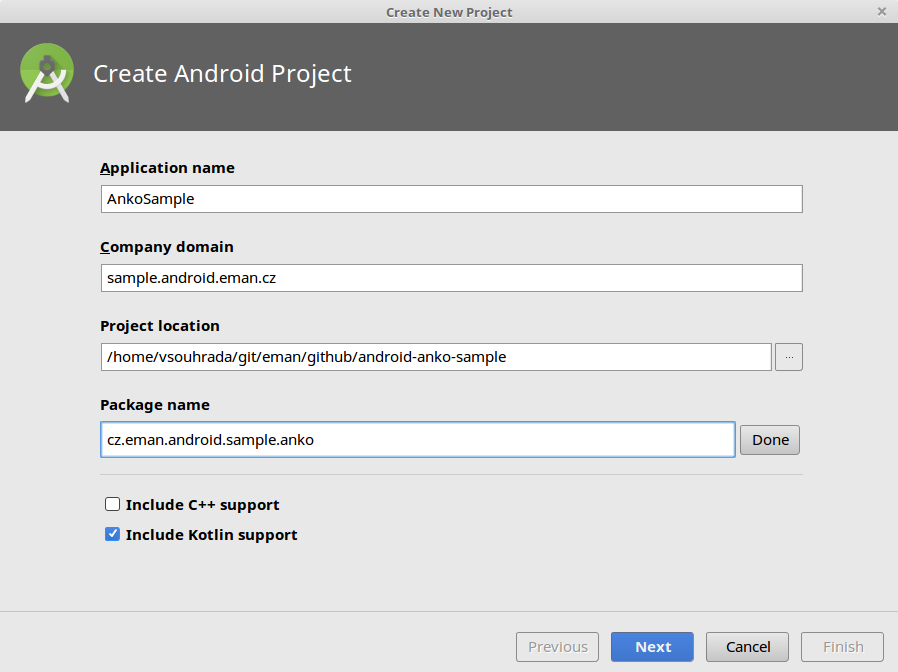Click the Next button
Image resolution: width=898 pixels, height=672 pixels.
pos(652,647)
